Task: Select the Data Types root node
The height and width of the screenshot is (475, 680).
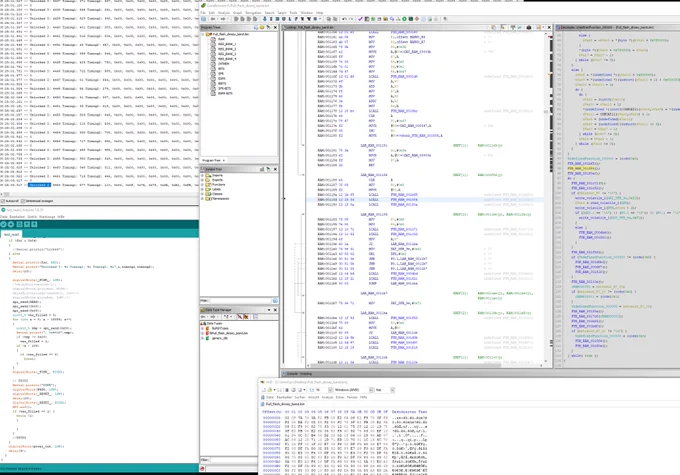Action: coord(214,324)
